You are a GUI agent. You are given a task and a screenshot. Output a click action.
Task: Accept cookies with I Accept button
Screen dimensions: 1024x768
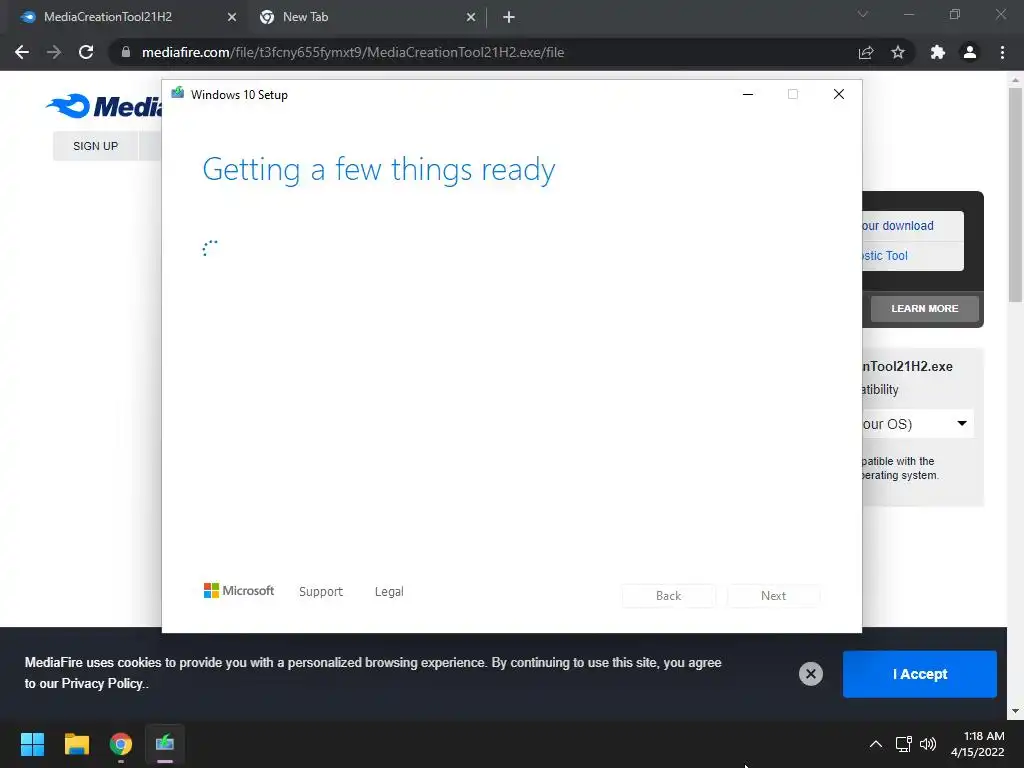(920, 674)
